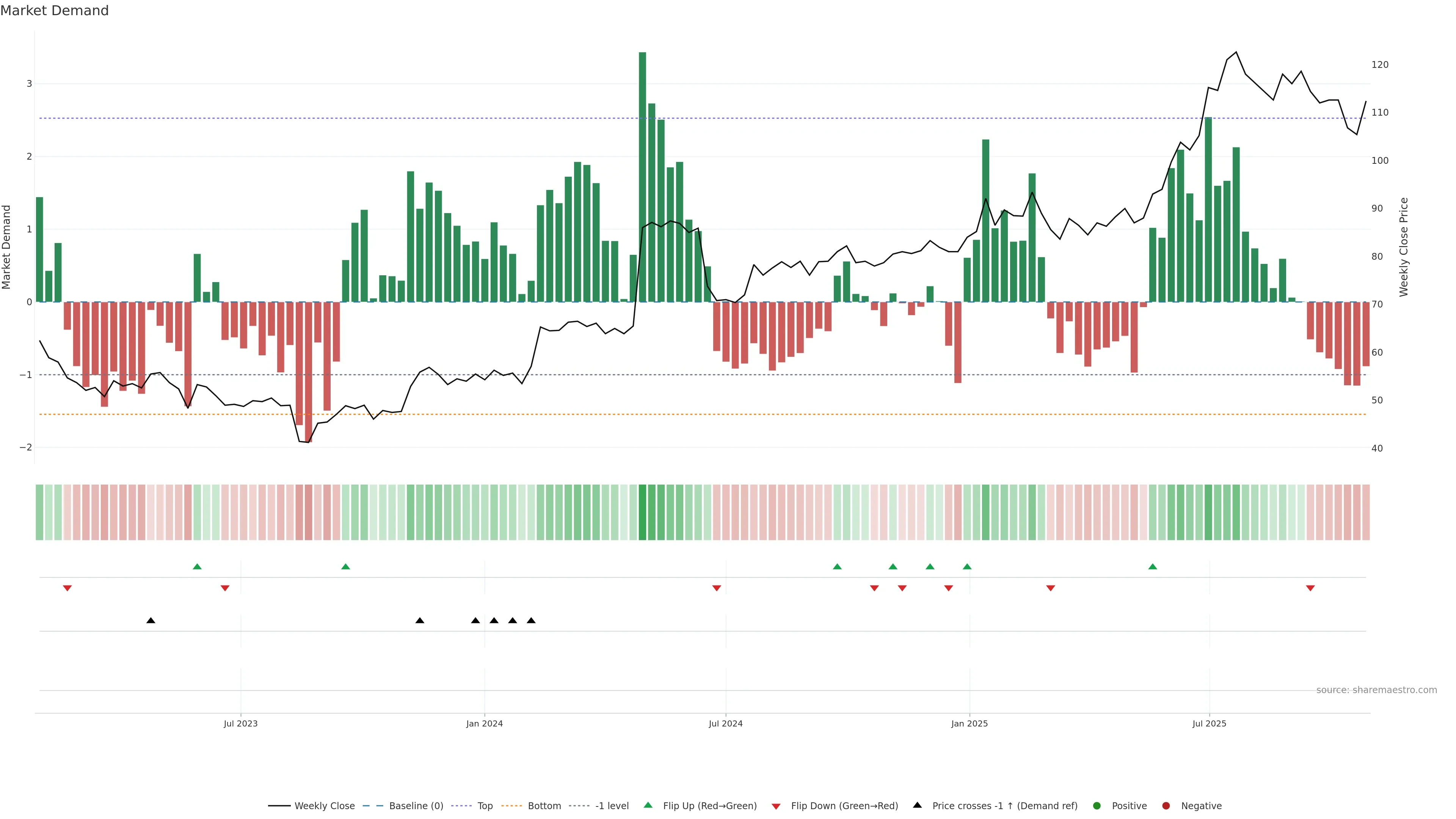
Task: Click the first green flip-up marker before Jul 2023
Action: click(197, 566)
